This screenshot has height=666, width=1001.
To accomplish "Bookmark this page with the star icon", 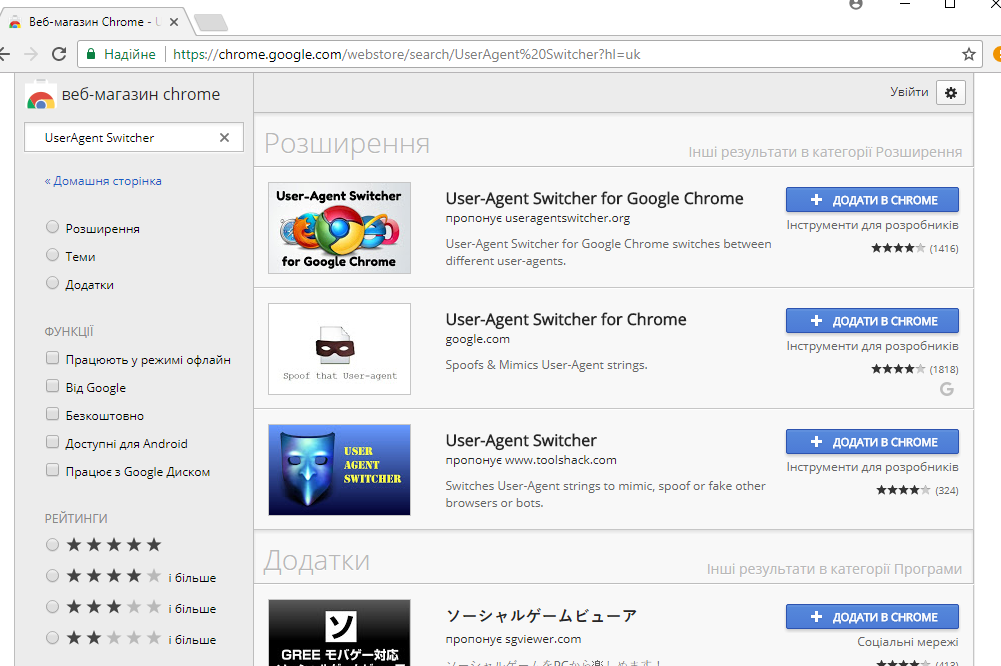I will (x=968, y=54).
